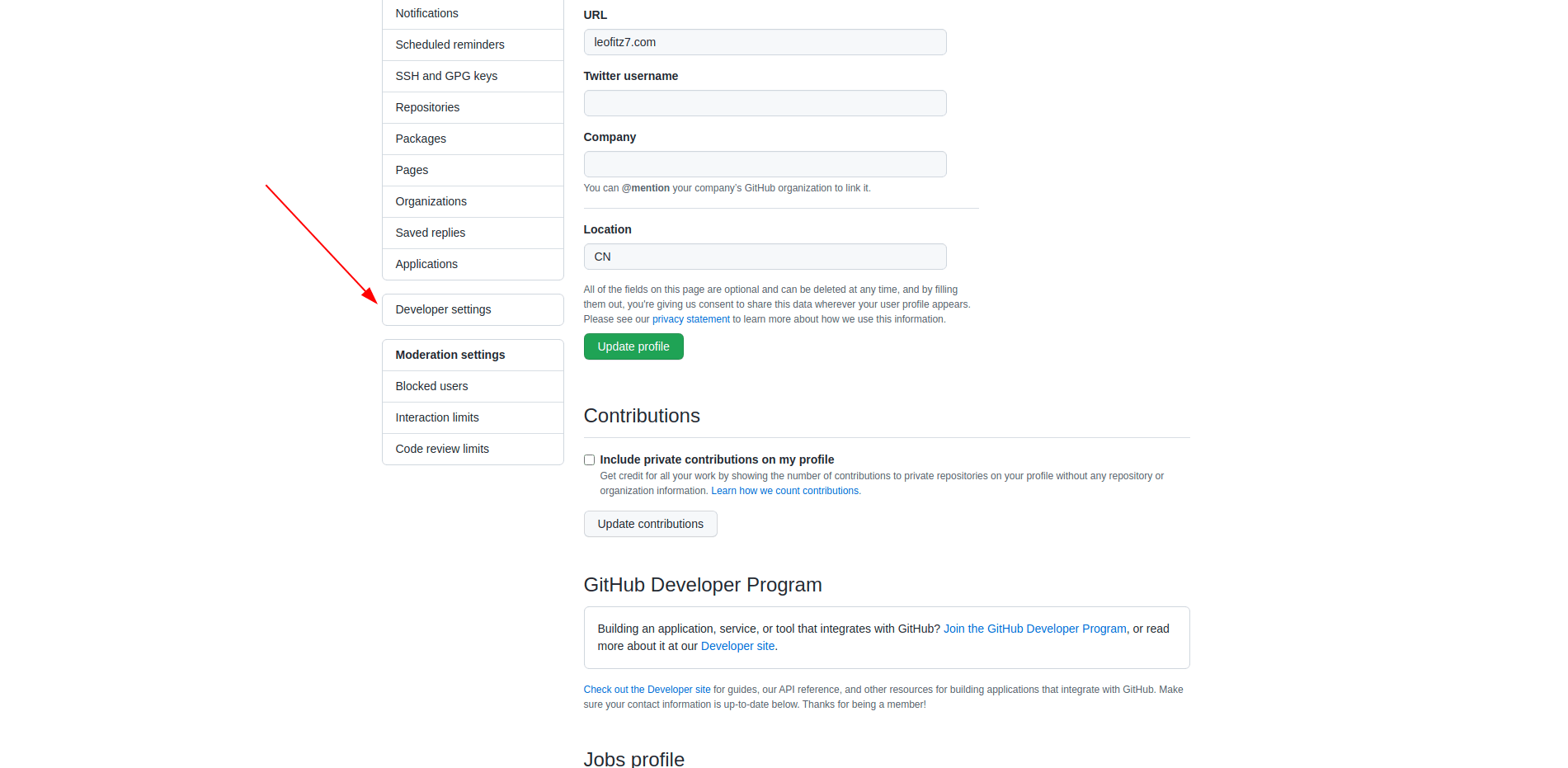The width and height of the screenshot is (1568, 768).
Task: Open SSH and GPG keys page
Action: (446, 76)
